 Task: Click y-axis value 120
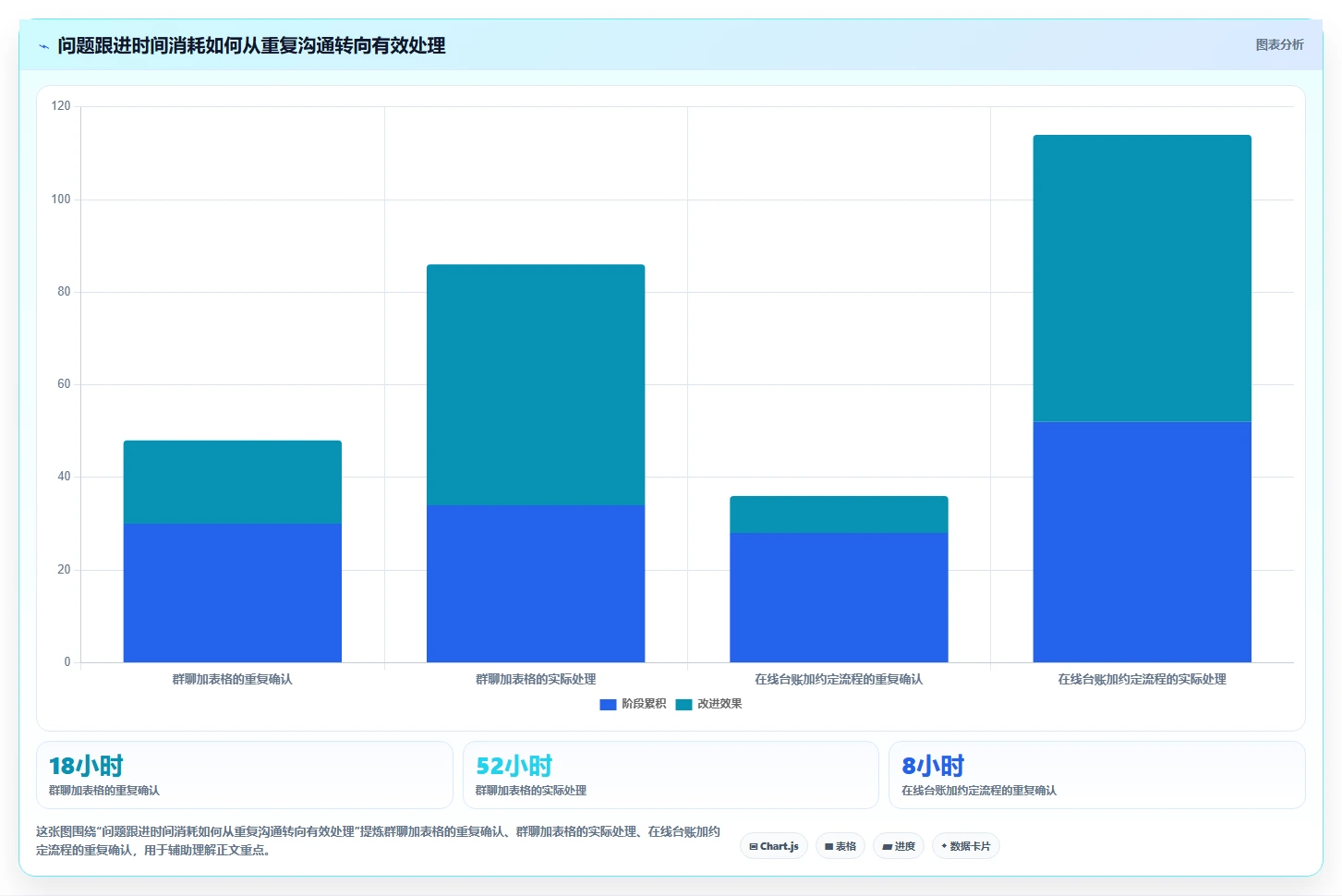click(x=61, y=106)
